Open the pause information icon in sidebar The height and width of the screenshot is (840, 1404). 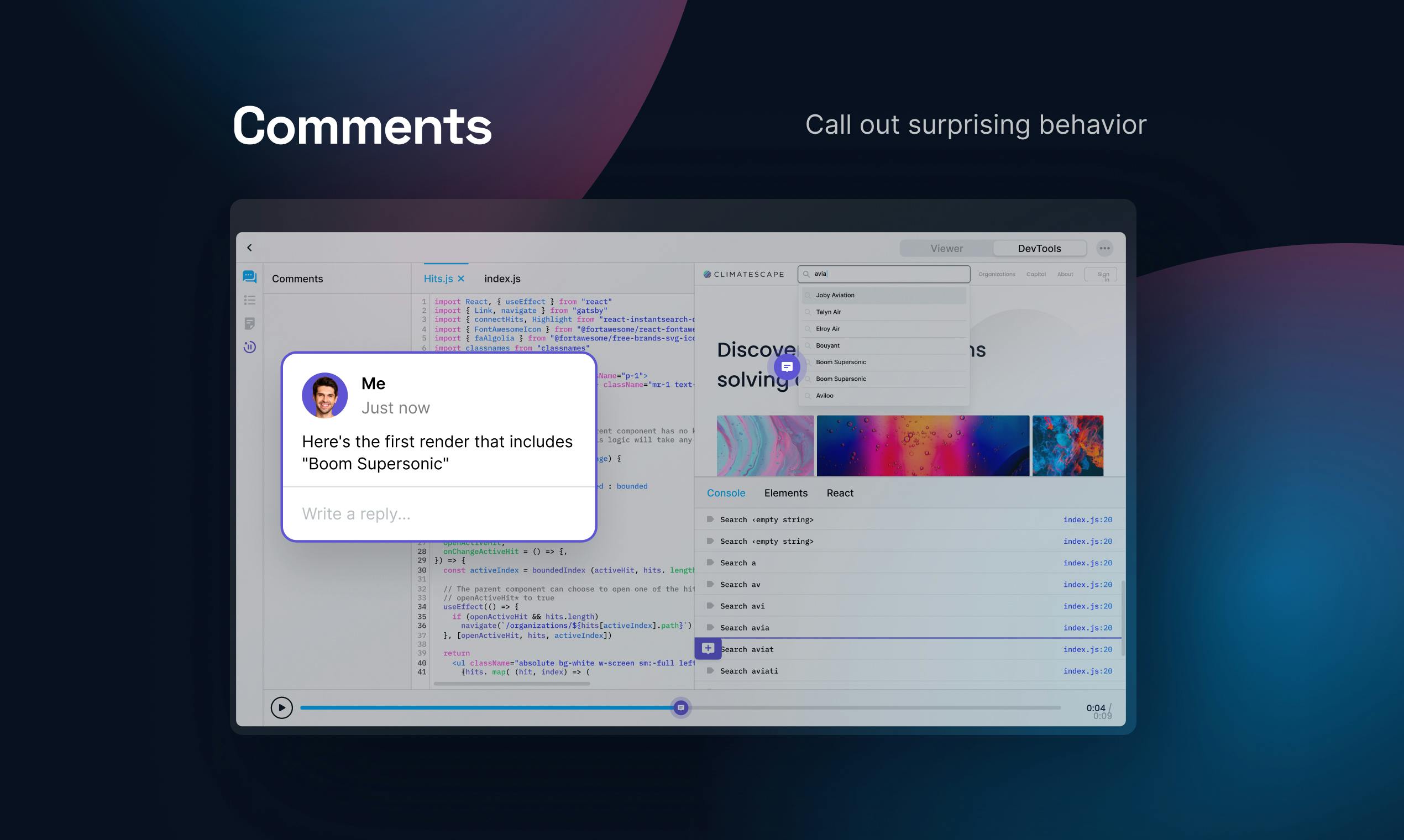pos(250,347)
